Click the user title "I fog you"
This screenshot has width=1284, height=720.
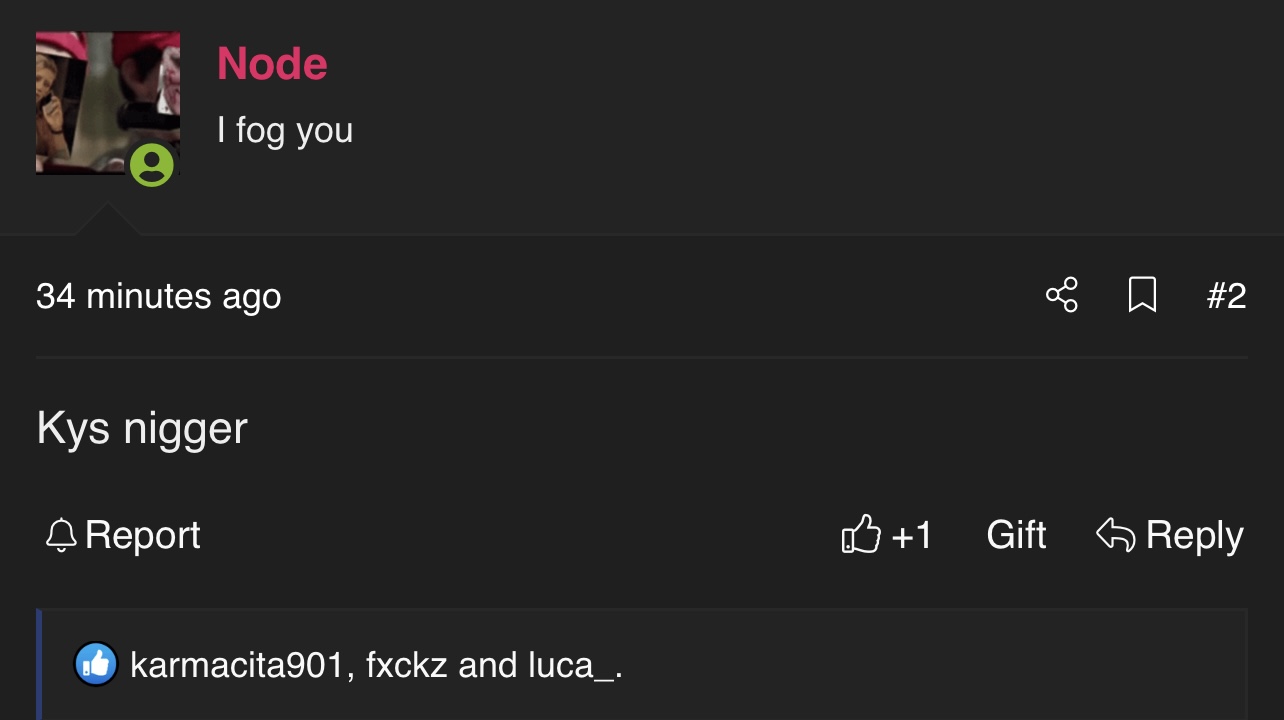tap(285, 131)
